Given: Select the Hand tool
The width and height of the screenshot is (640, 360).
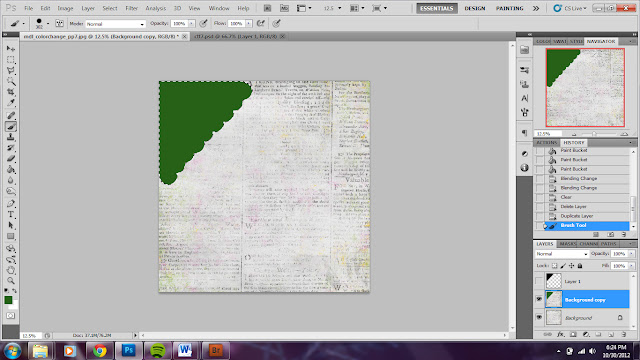Looking at the screenshot, I should tap(11, 270).
